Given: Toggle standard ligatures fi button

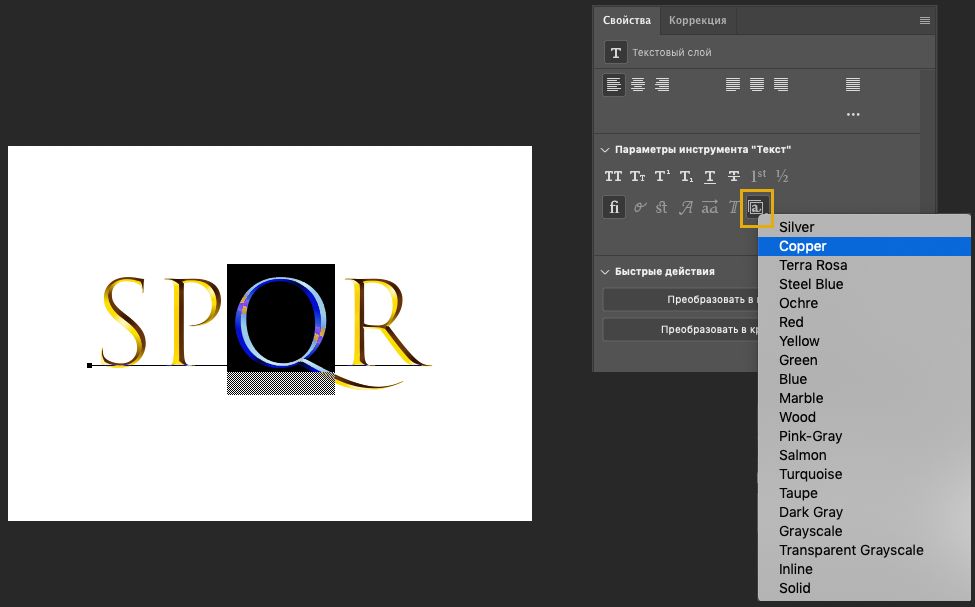Looking at the screenshot, I should [613, 208].
